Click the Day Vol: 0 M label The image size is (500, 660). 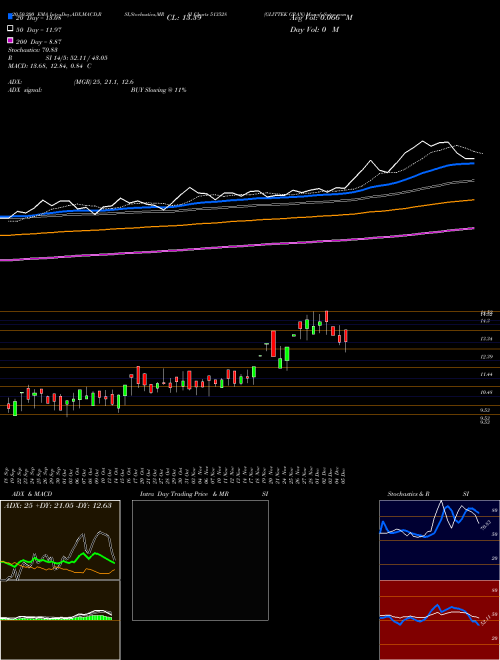click(314, 30)
